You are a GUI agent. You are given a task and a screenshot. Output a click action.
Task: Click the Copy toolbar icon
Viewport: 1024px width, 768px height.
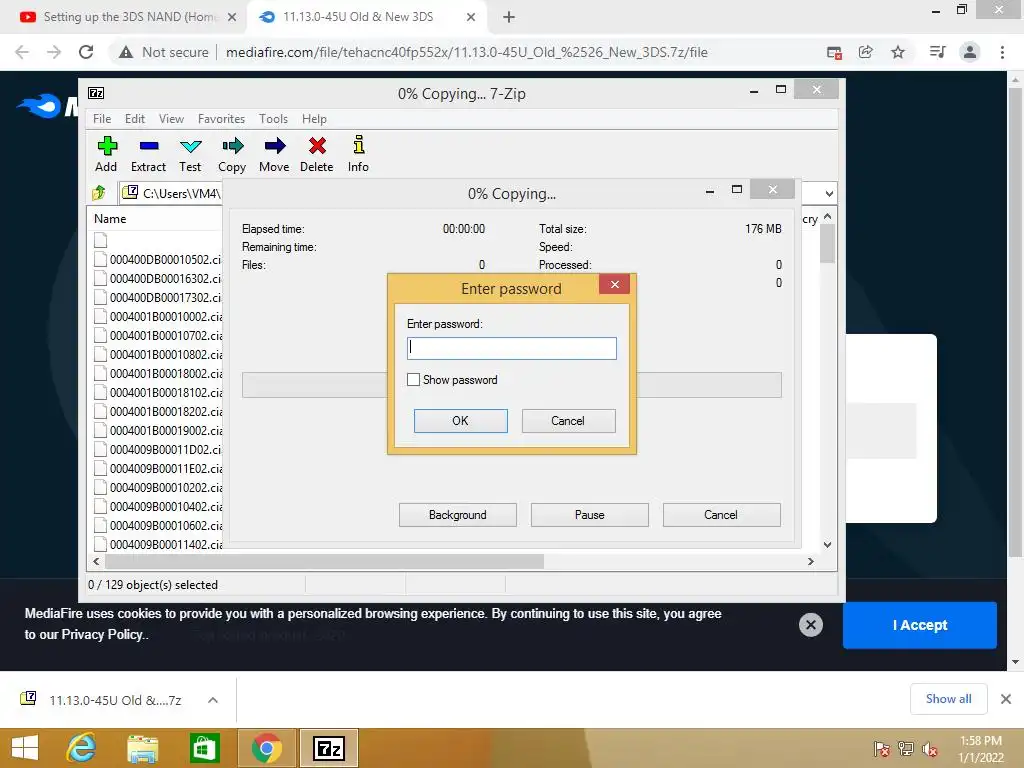(232, 146)
